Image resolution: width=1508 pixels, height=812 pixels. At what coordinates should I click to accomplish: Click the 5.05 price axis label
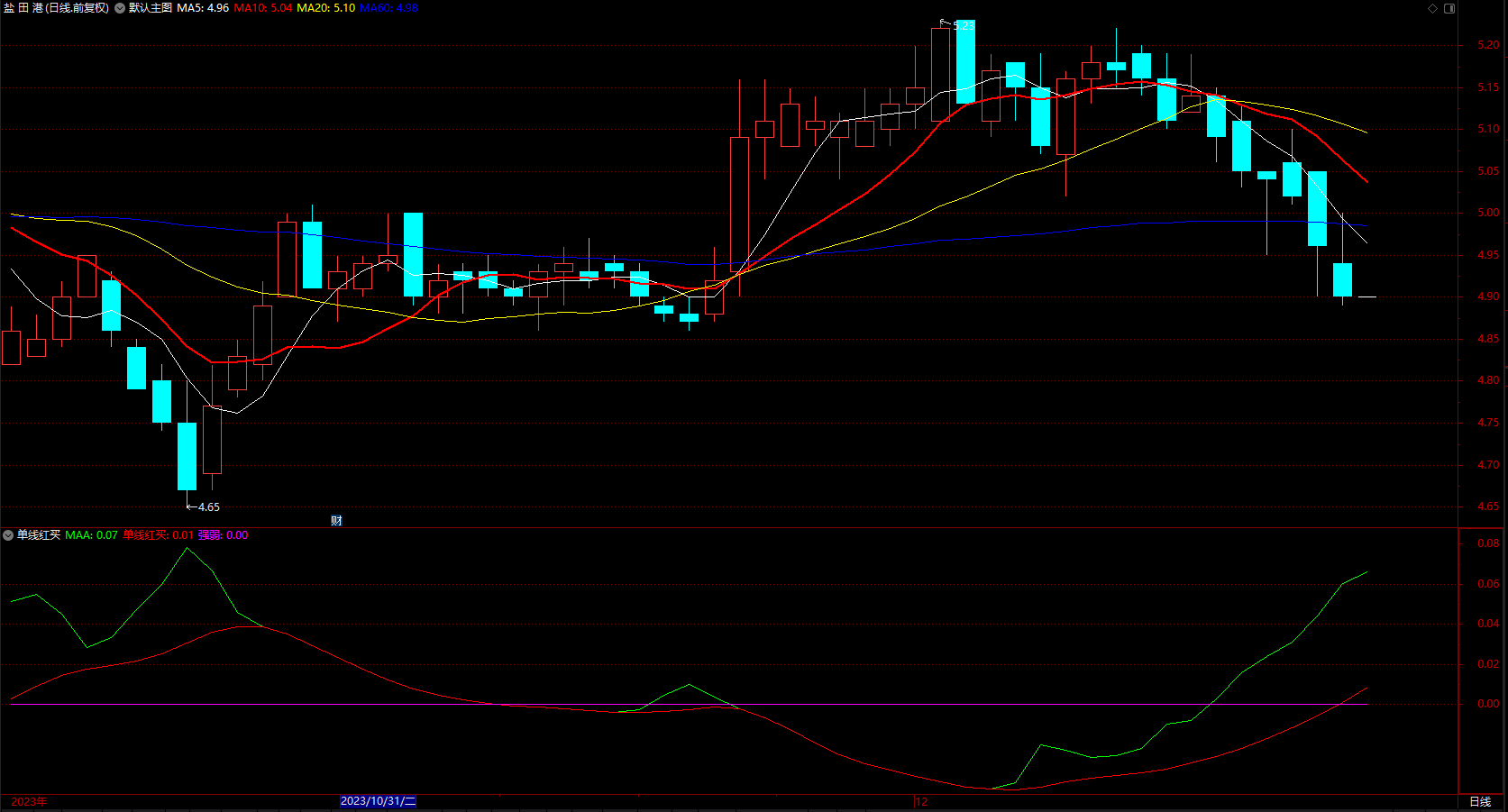coord(1489,171)
